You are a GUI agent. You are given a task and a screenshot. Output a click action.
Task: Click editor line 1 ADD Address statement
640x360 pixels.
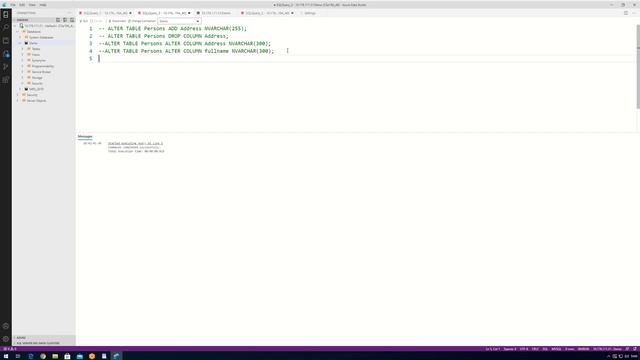(x=173, y=29)
